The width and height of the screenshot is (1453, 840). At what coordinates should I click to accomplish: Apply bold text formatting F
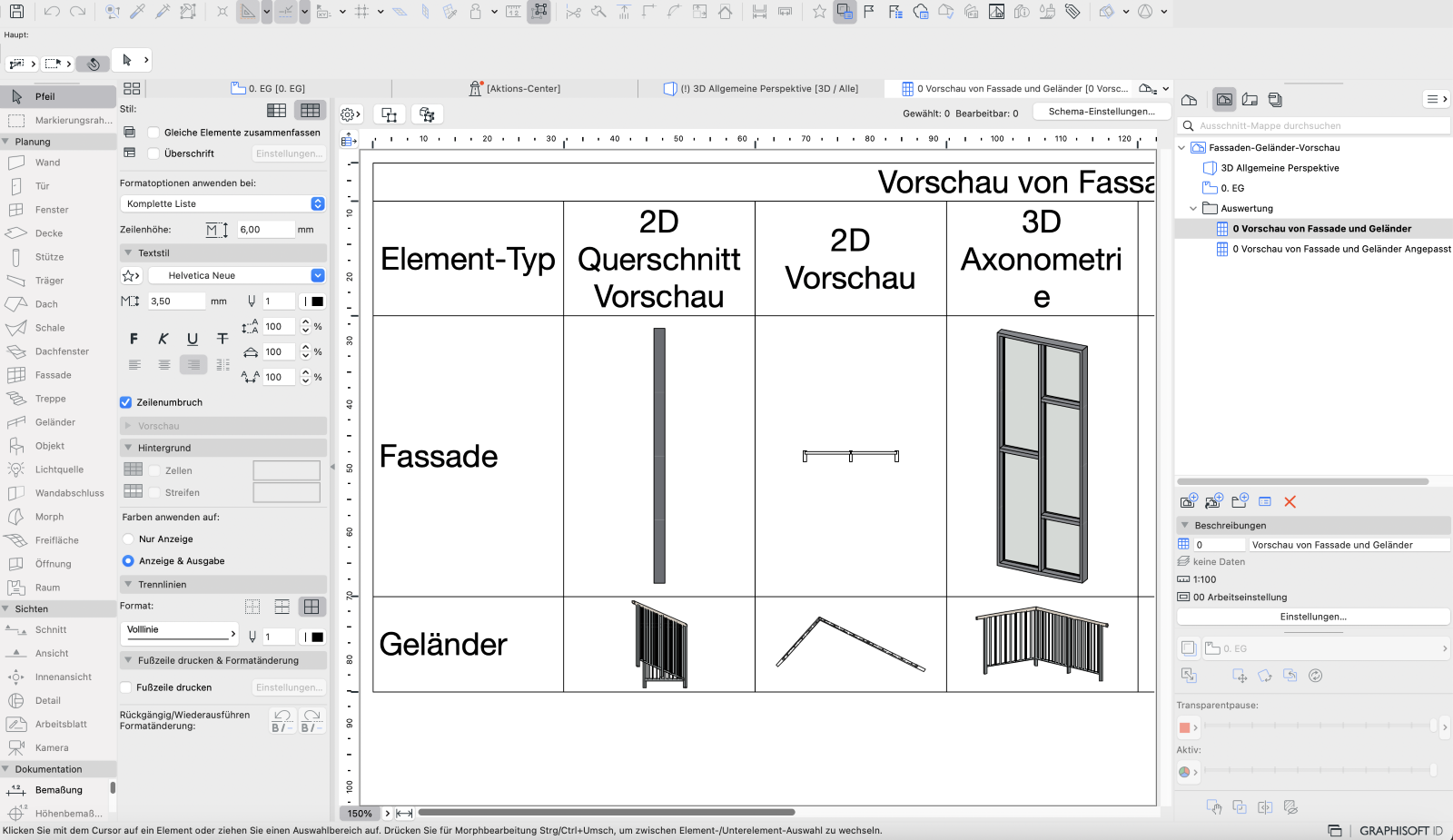[x=134, y=339]
